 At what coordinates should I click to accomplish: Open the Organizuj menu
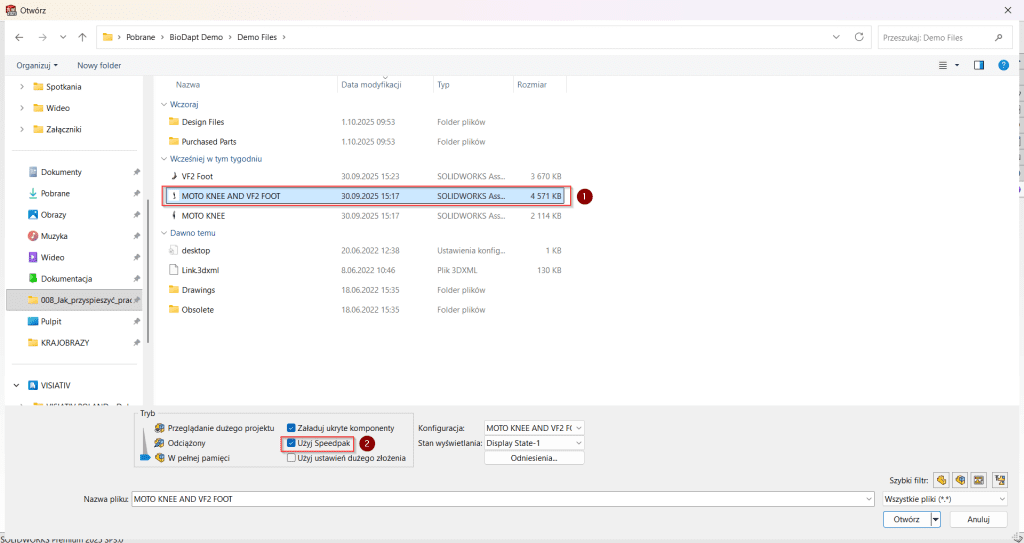click(37, 65)
